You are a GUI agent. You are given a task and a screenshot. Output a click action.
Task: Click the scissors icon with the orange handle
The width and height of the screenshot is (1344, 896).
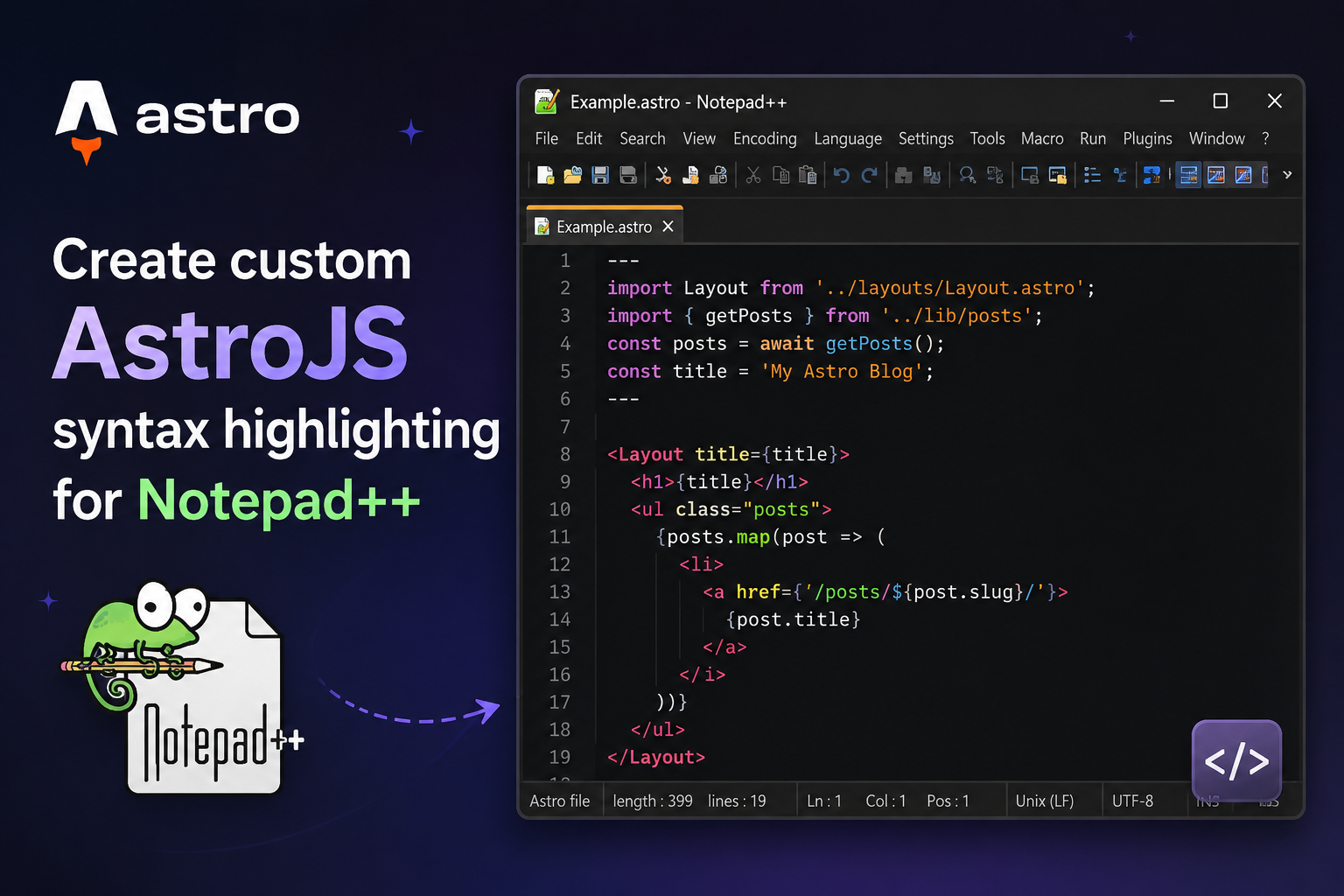point(663,175)
